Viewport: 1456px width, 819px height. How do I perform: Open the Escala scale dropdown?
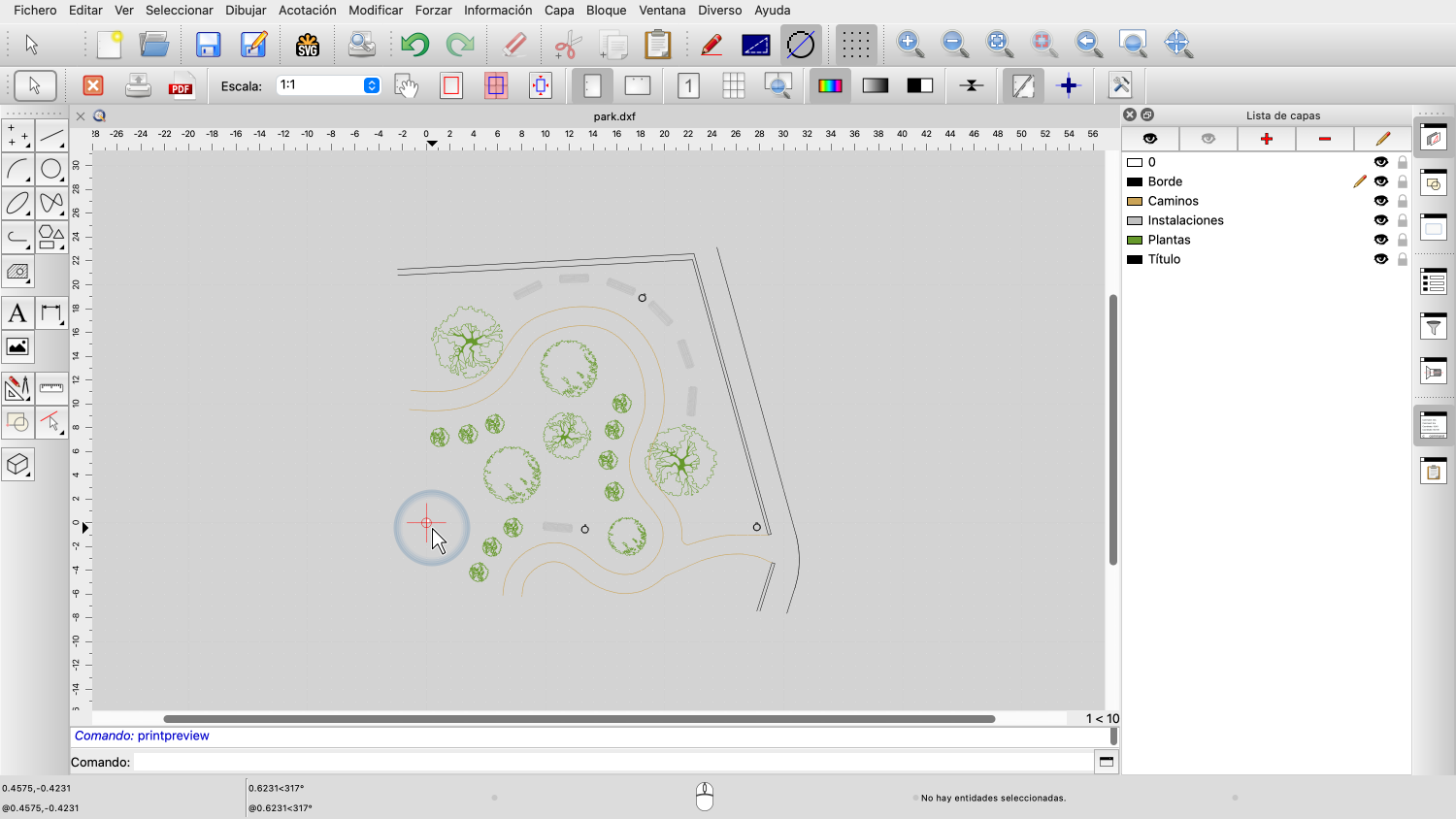372,85
